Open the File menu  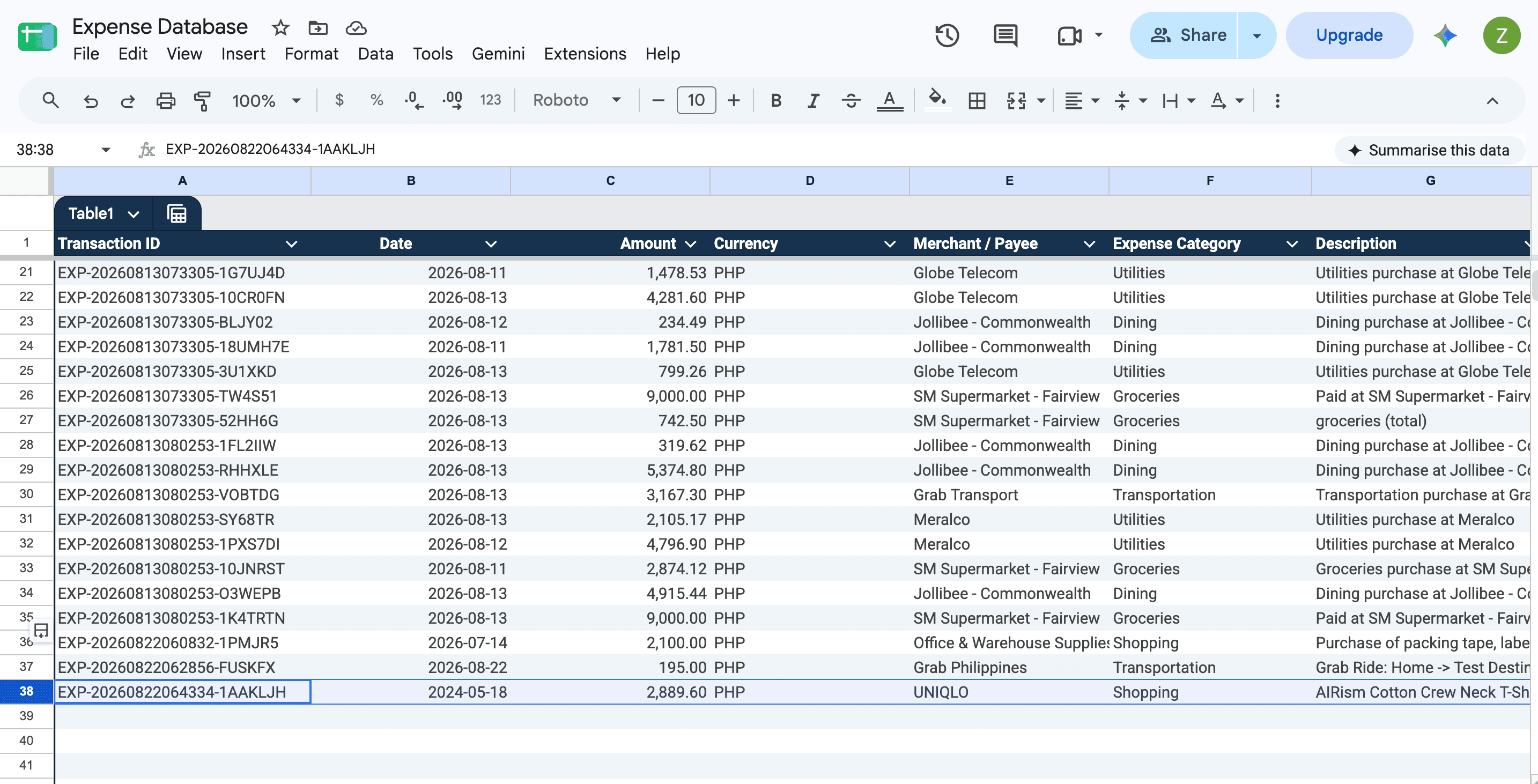point(86,54)
